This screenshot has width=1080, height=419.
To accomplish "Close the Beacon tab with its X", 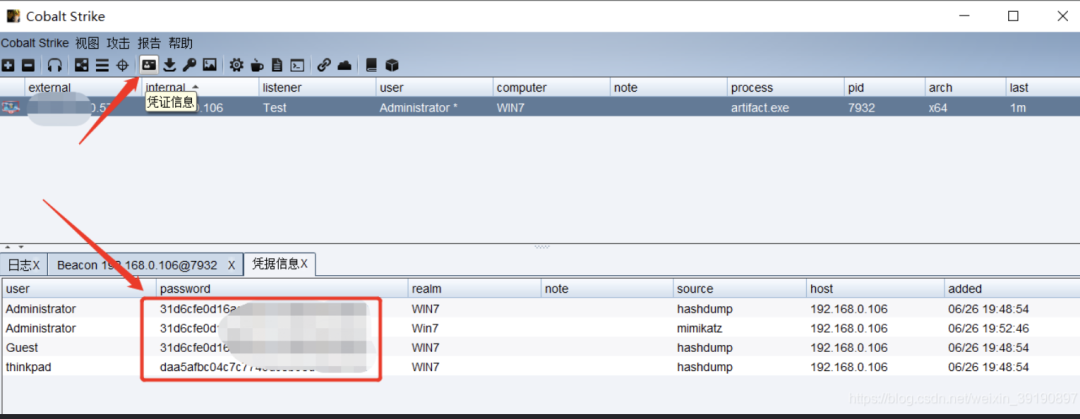I will pos(232,265).
